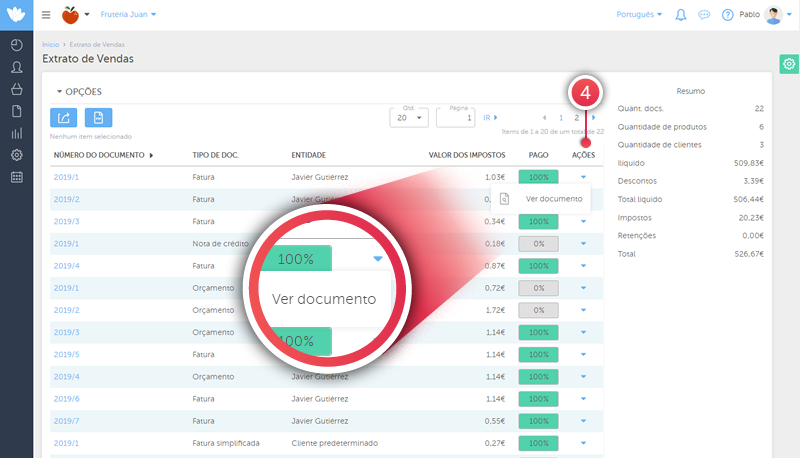
Task: Open the reports bar chart icon
Action: [16, 133]
